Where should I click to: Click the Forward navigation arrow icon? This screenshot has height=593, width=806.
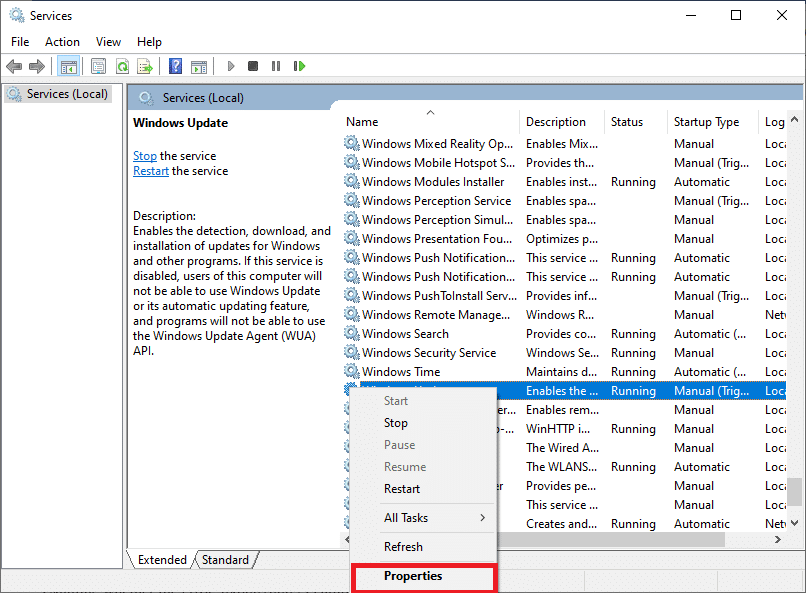37,66
